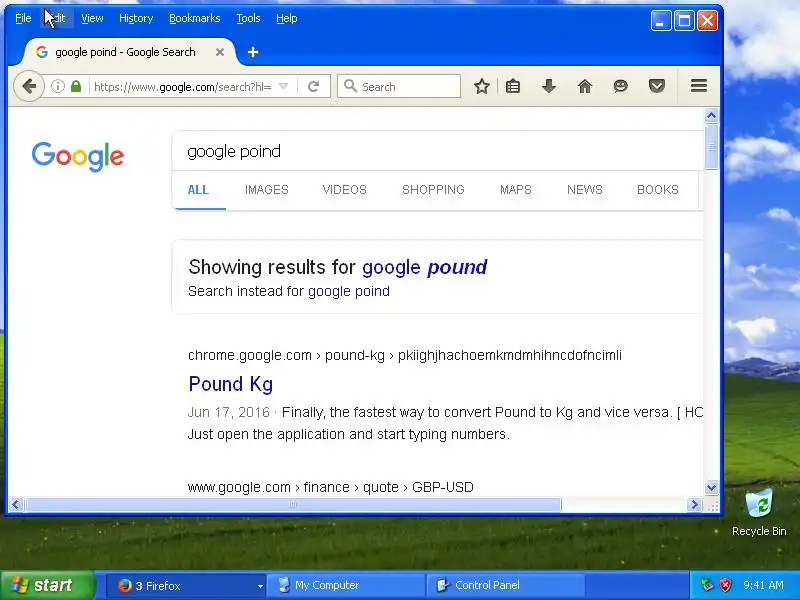
Task: Open the Tools menu
Action: (x=248, y=18)
